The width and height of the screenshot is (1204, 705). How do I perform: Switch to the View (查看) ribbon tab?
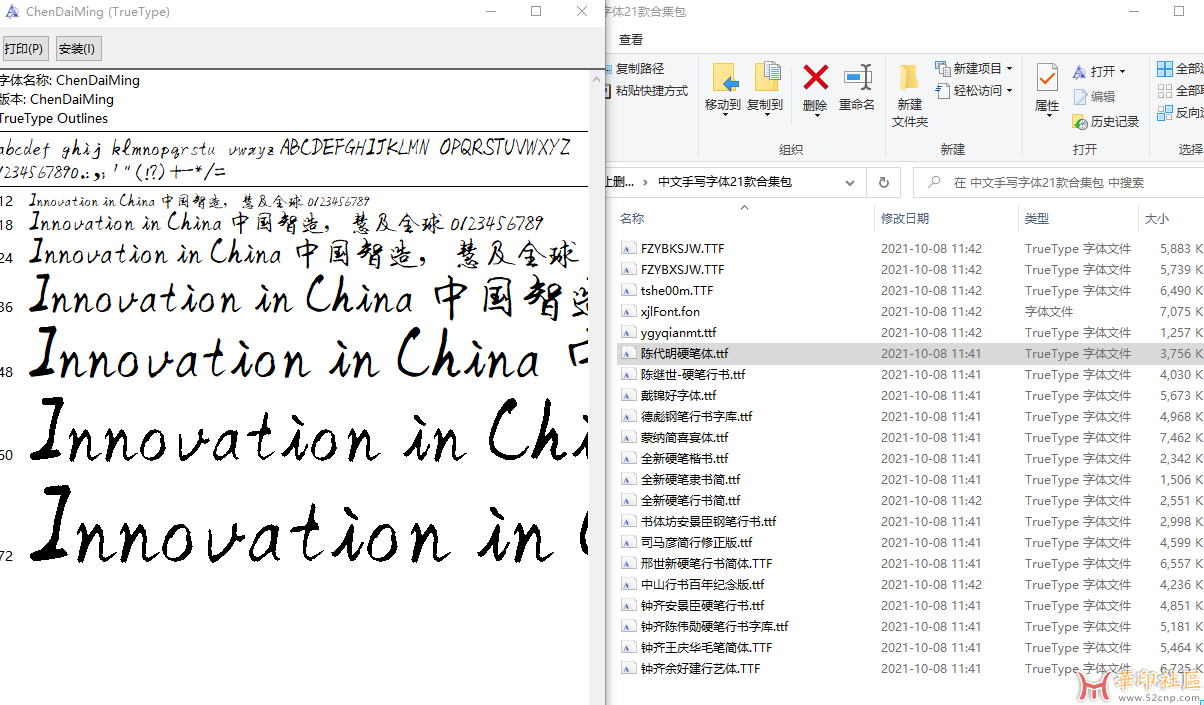tap(631, 40)
